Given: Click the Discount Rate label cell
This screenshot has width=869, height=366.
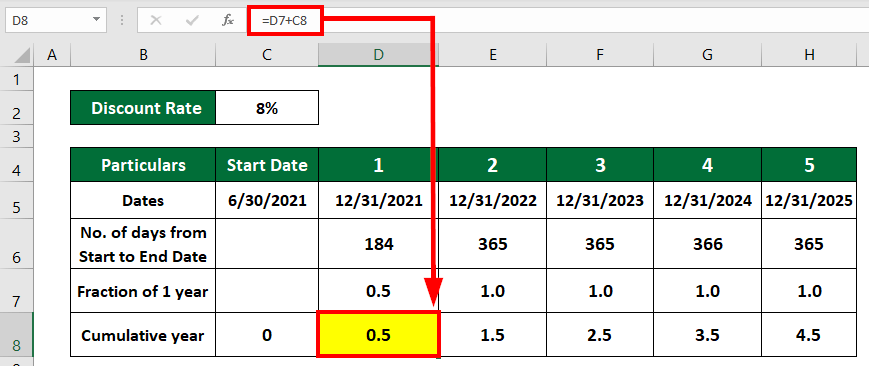Looking at the screenshot, I should coord(143,108).
